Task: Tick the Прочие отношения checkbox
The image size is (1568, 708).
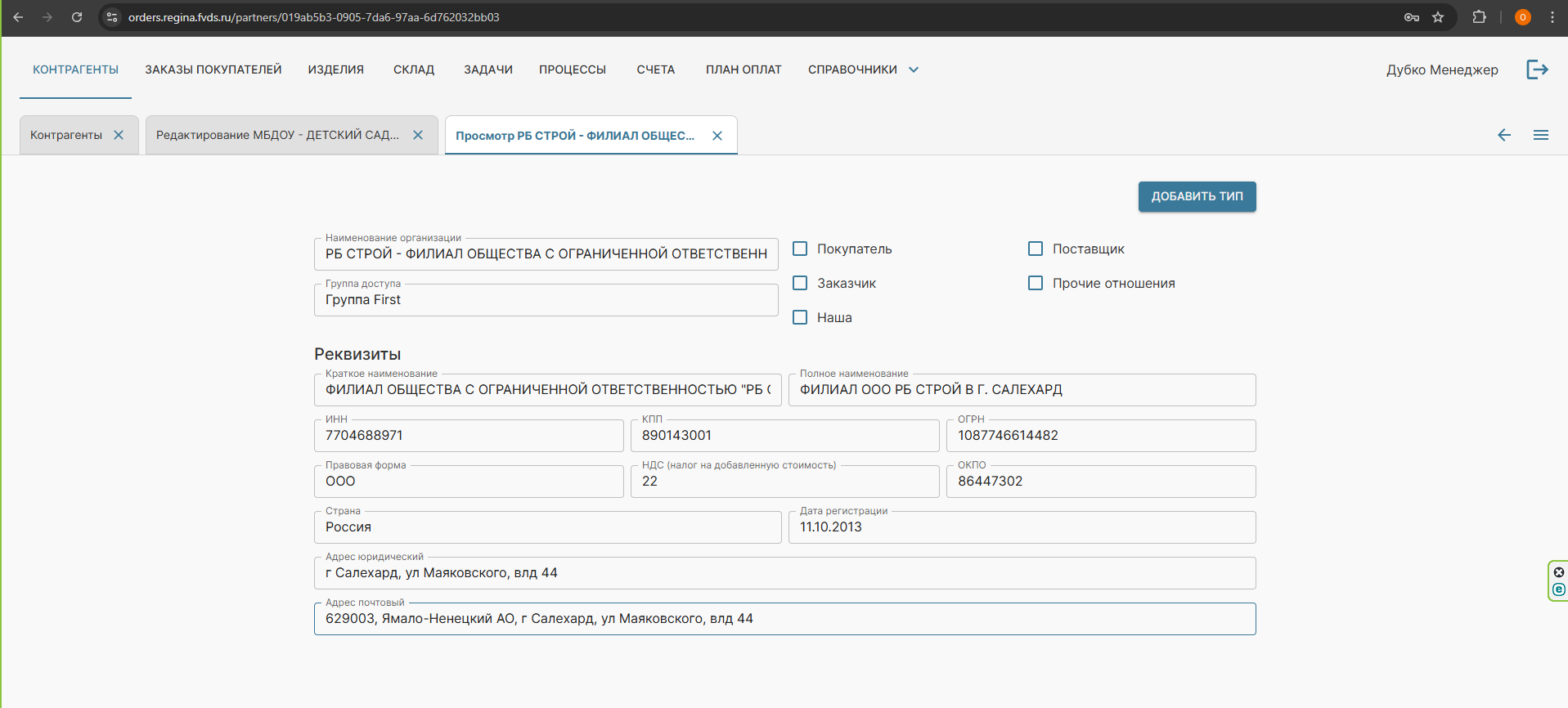Action: point(1036,283)
